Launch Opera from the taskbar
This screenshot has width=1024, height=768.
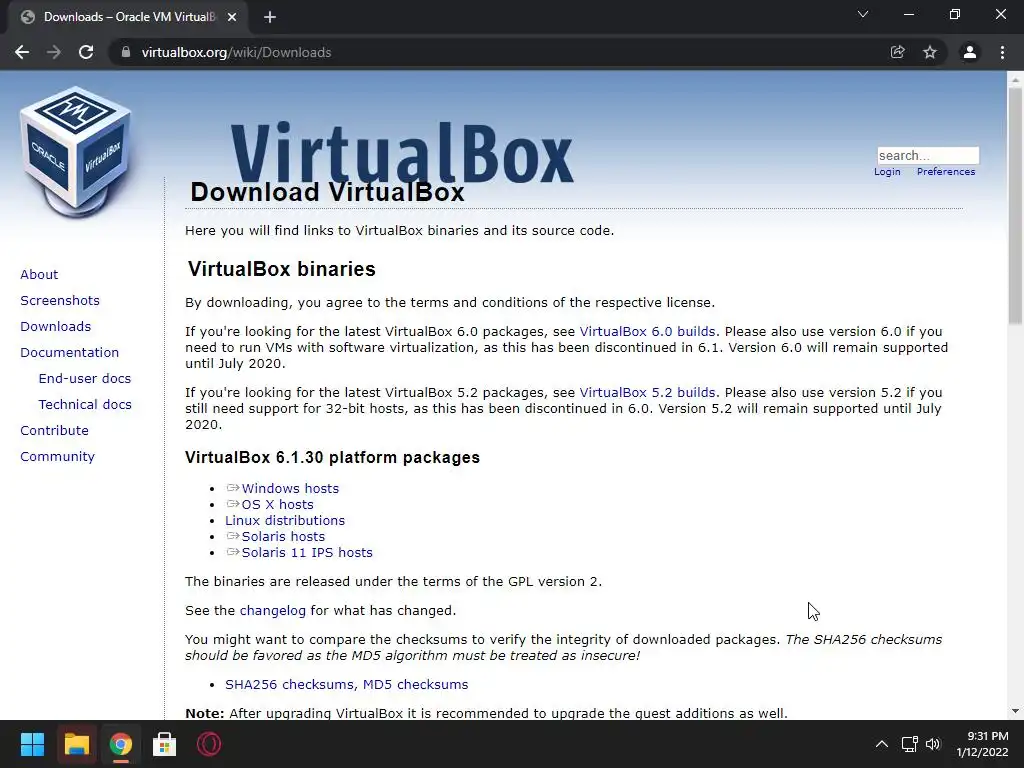tap(209, 744)
